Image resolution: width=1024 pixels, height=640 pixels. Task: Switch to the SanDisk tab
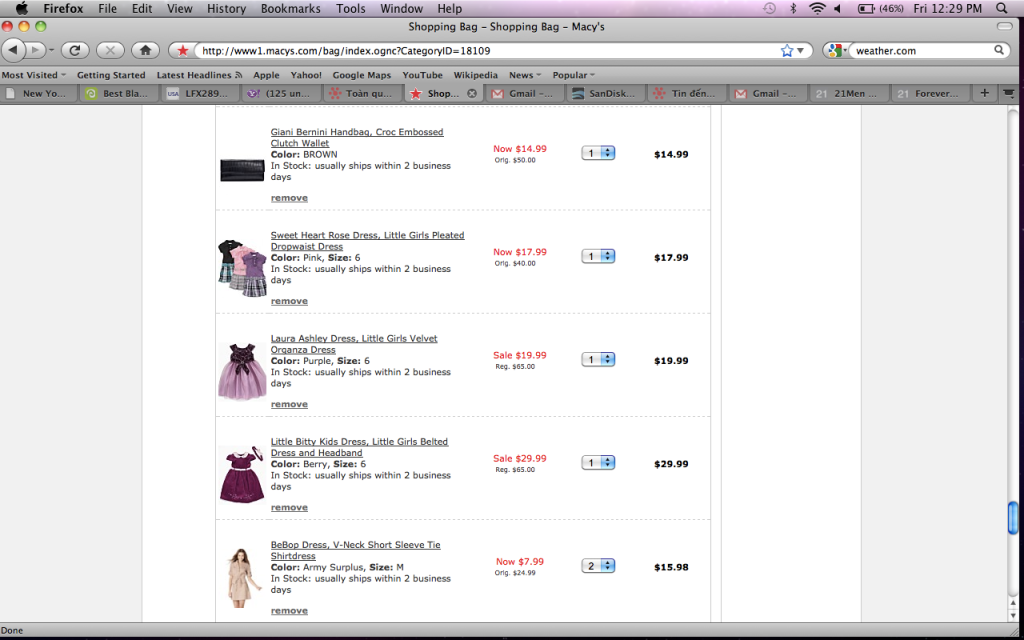pos(606,93)
